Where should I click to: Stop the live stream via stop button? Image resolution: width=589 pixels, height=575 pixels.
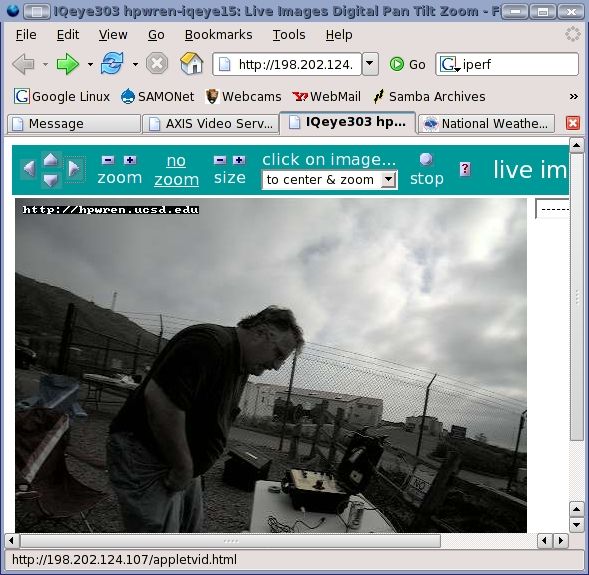[426, 170]
